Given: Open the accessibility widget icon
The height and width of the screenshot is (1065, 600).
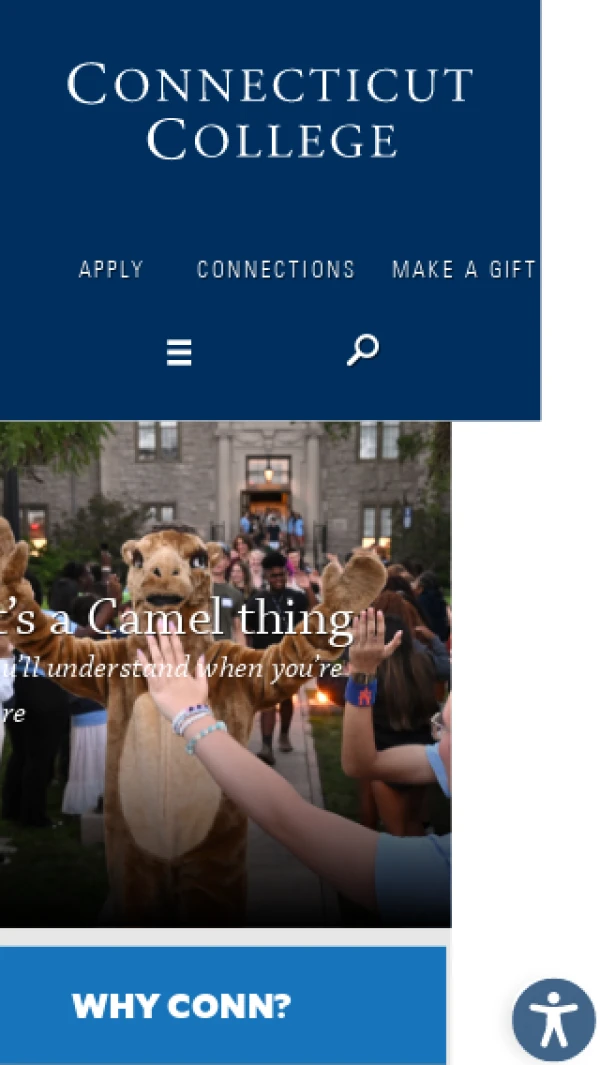Looking at the screenshot, I should point(554,1019).
